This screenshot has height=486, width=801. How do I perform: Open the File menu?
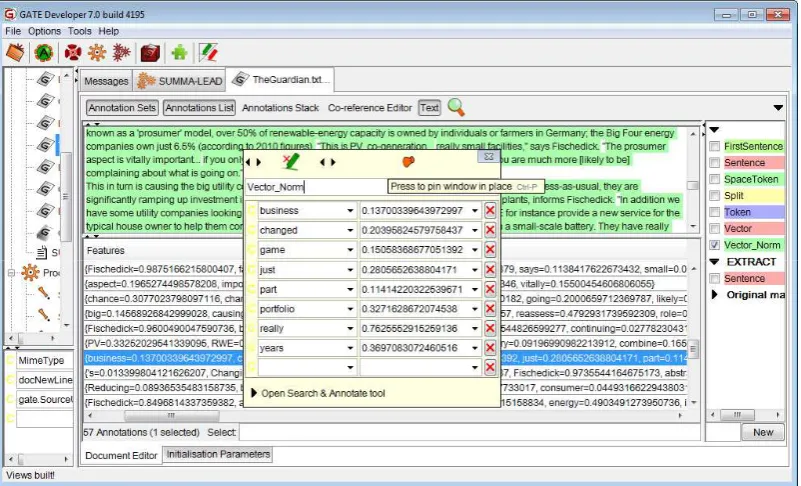click(x=13, y=31)
